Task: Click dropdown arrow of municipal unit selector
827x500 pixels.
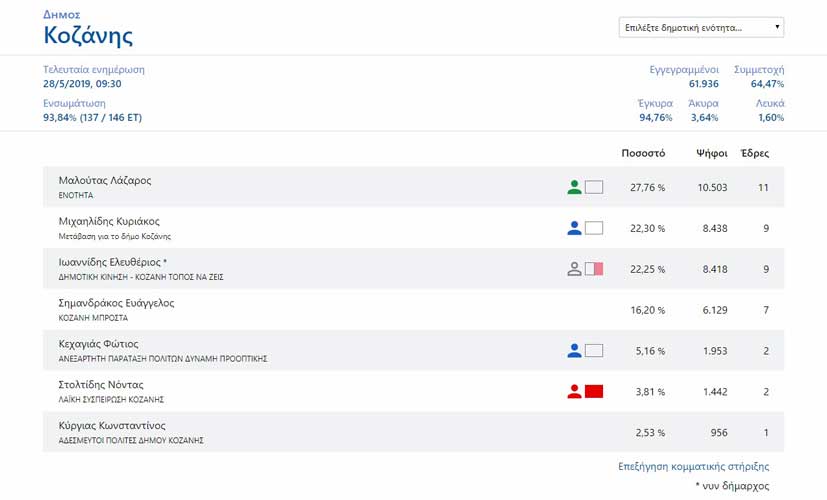Action: click(x=777, y=27)
